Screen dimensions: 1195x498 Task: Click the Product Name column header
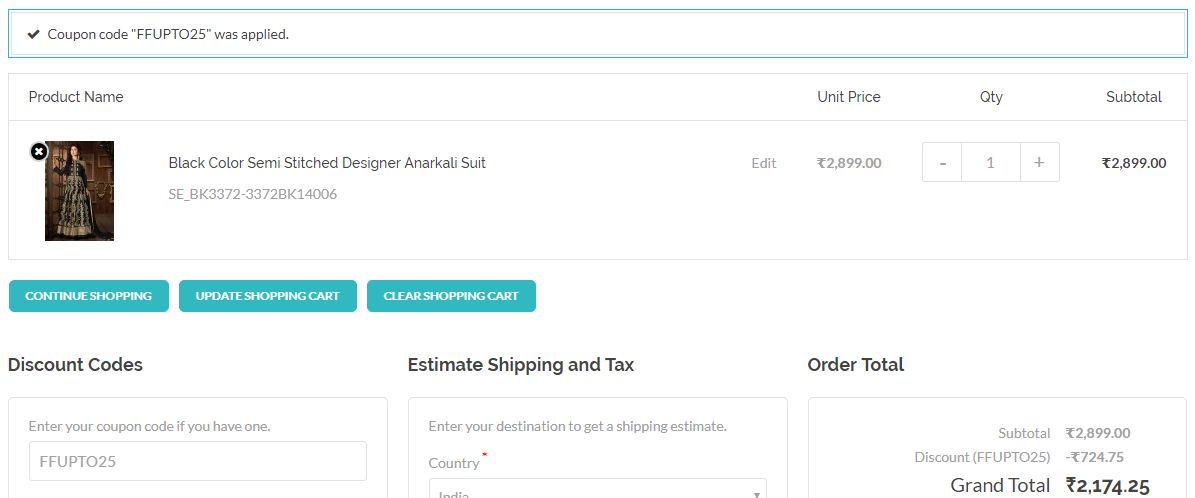tap(76, 97)
